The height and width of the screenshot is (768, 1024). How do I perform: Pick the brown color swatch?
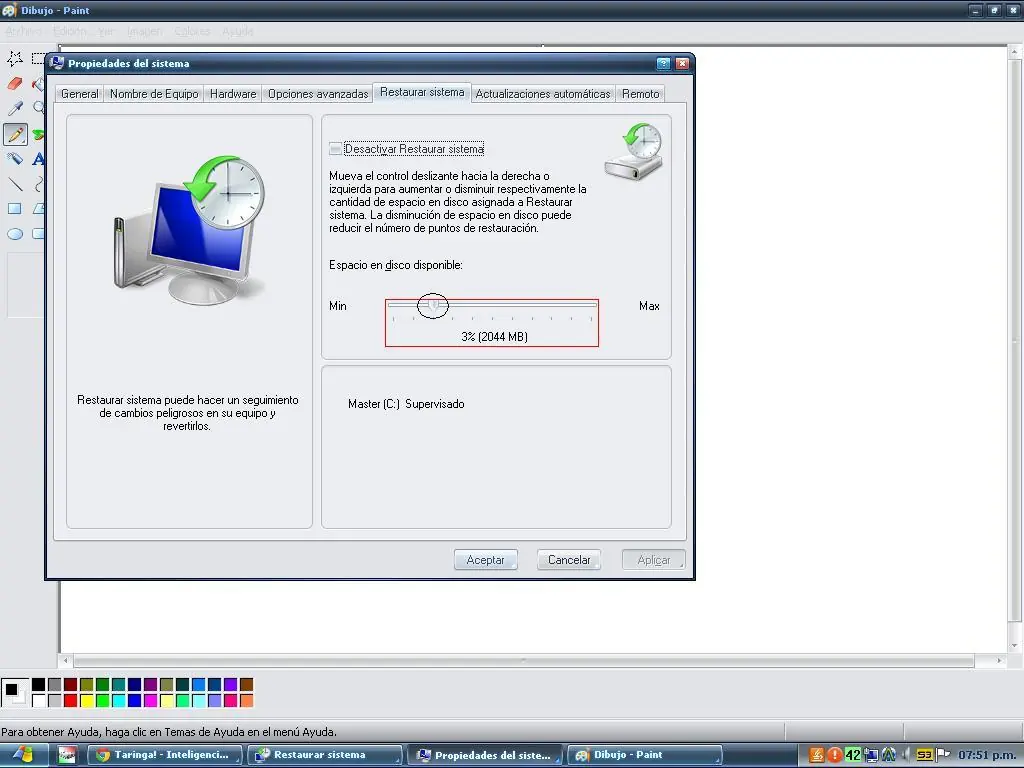(246, 684)
